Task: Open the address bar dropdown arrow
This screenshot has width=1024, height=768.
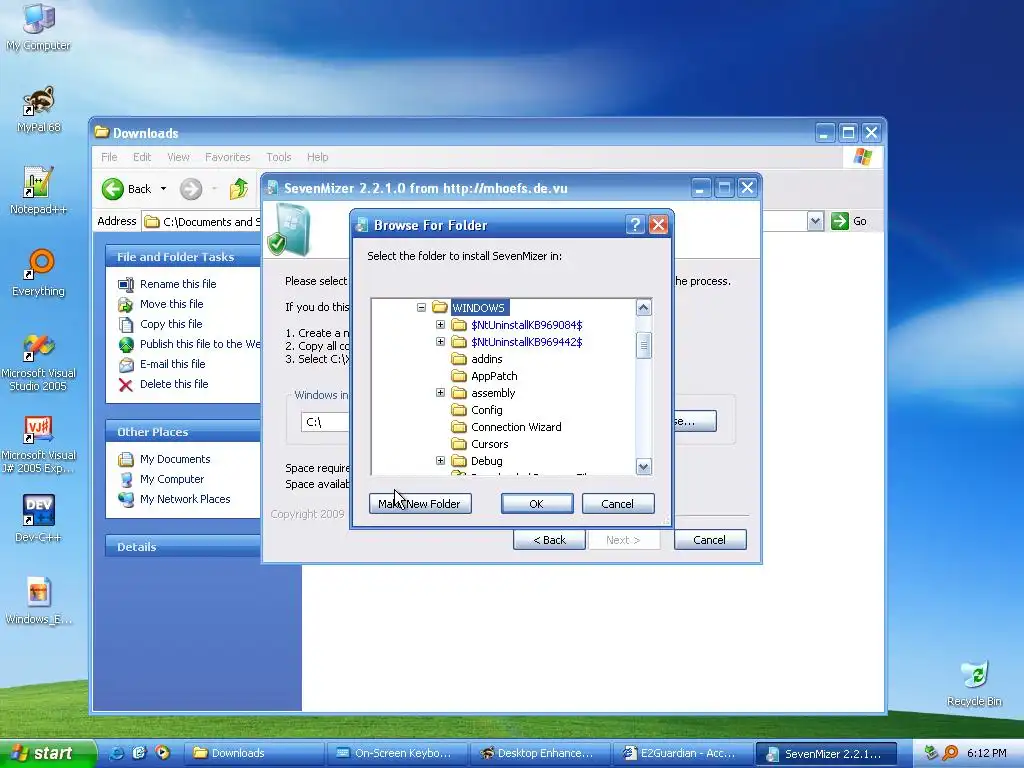Action: point(815,221)
